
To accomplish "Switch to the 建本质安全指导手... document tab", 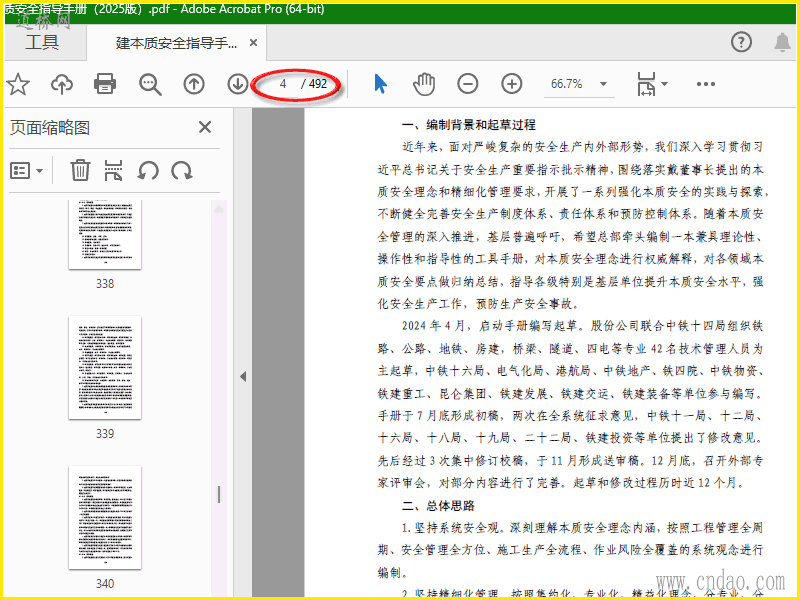I will point(176,43).
